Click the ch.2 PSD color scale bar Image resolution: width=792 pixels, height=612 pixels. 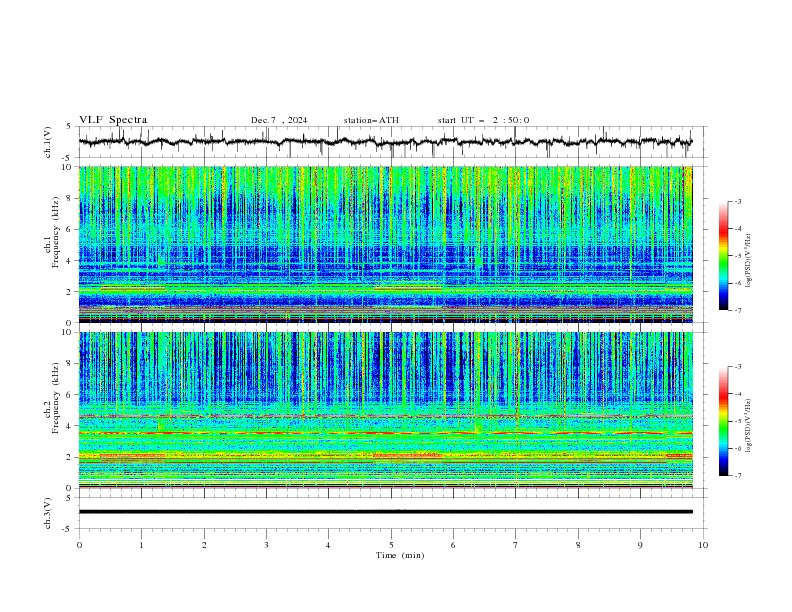coord(723,421)
